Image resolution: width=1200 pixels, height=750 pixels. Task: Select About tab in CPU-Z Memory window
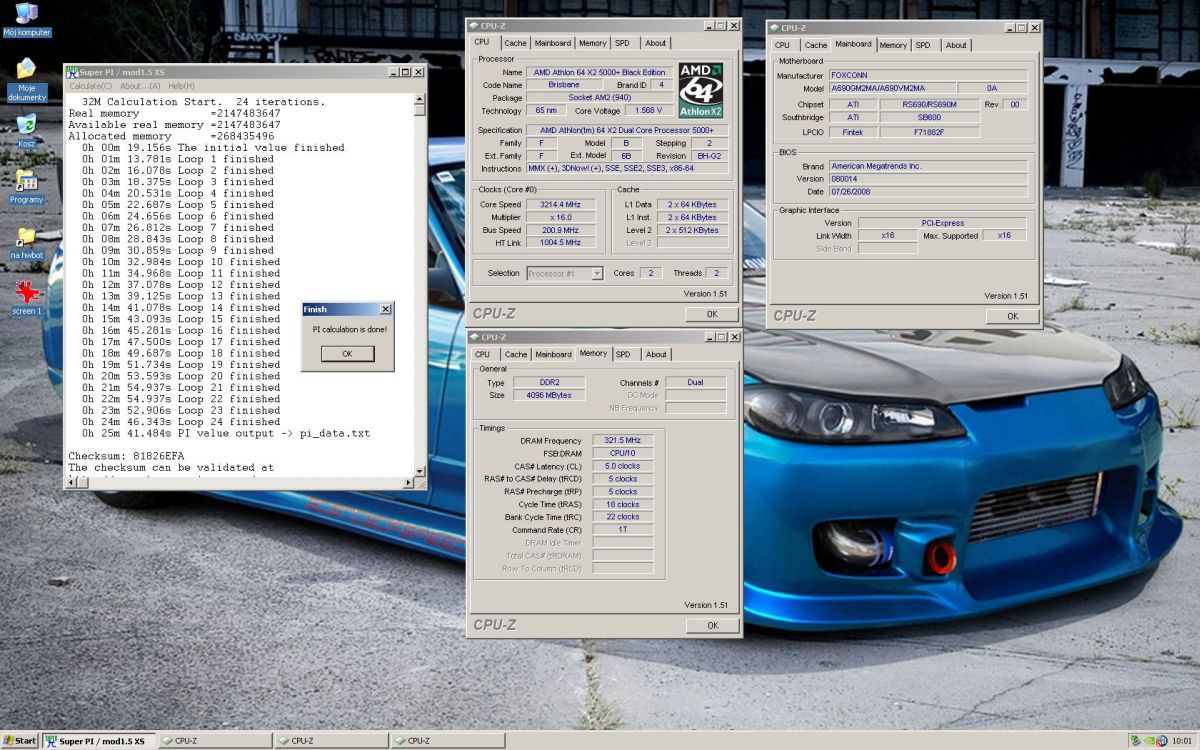coord(656,354)
